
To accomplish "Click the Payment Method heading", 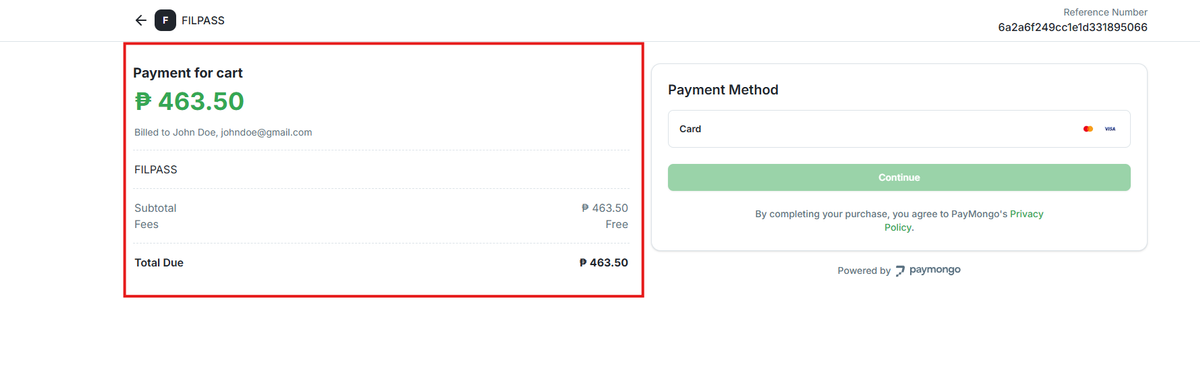I will point(723,90).
